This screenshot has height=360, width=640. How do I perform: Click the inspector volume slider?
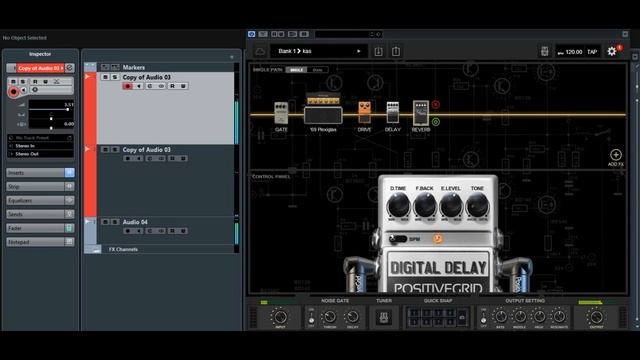[x=51, y=109]
